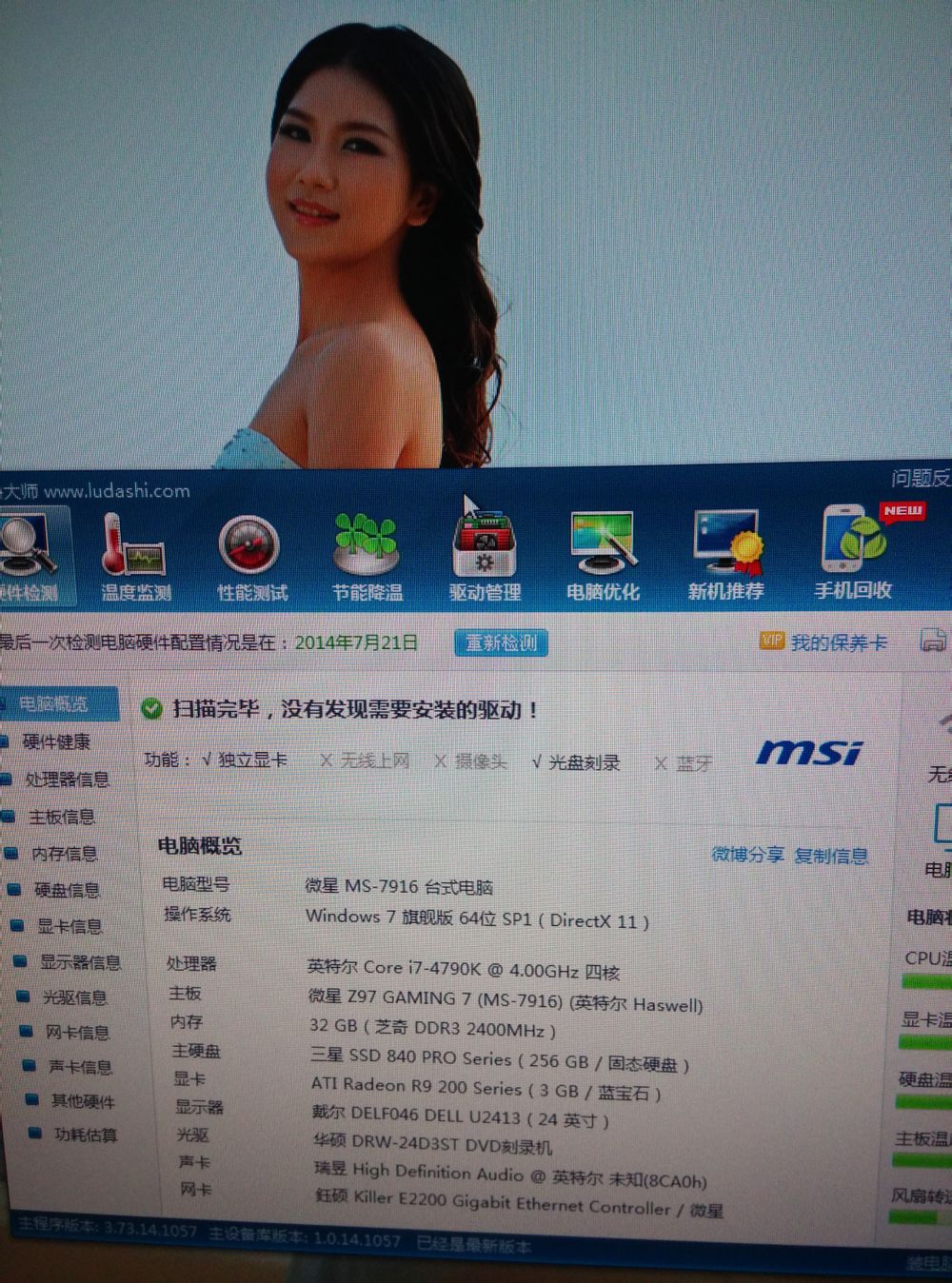
Task: Click the 微博分享 share link
Action: 747,855
